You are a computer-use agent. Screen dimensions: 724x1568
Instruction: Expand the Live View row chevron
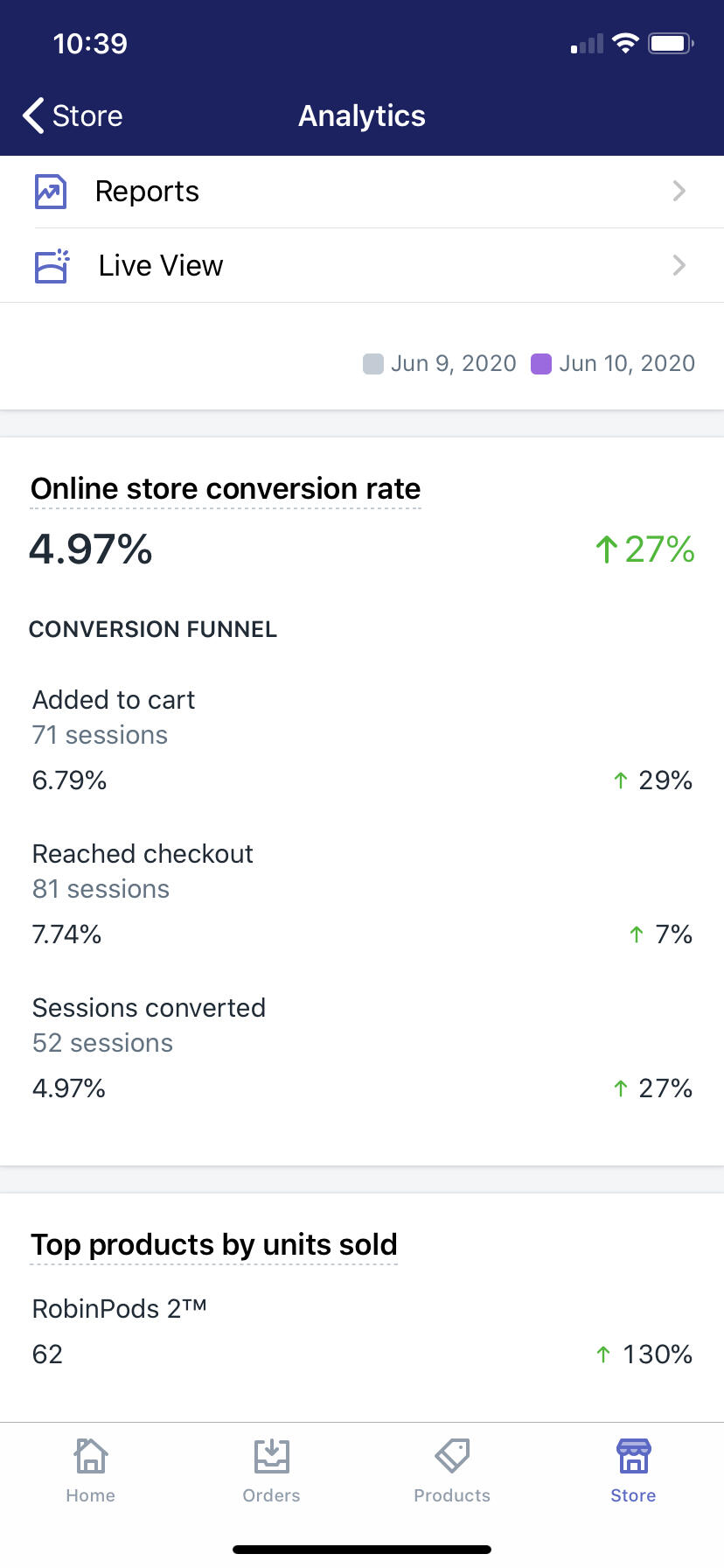point(679,265)
